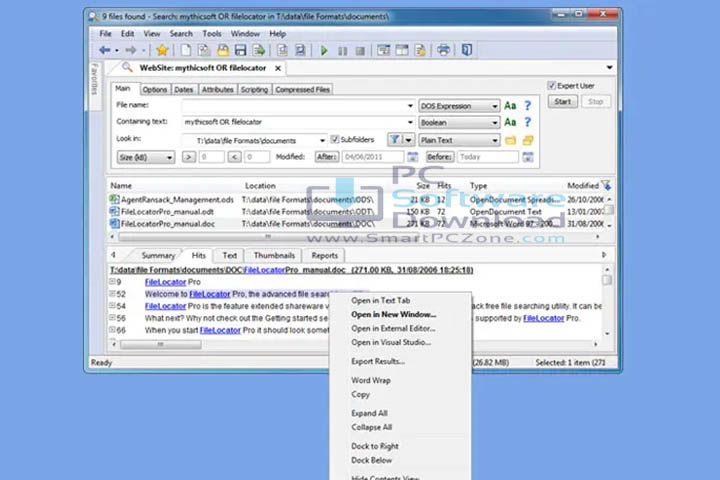The width and height of the screenshot is (720, 480).
Task: Click the yellow Open folder toolbar icon
Action: [223, 50]
